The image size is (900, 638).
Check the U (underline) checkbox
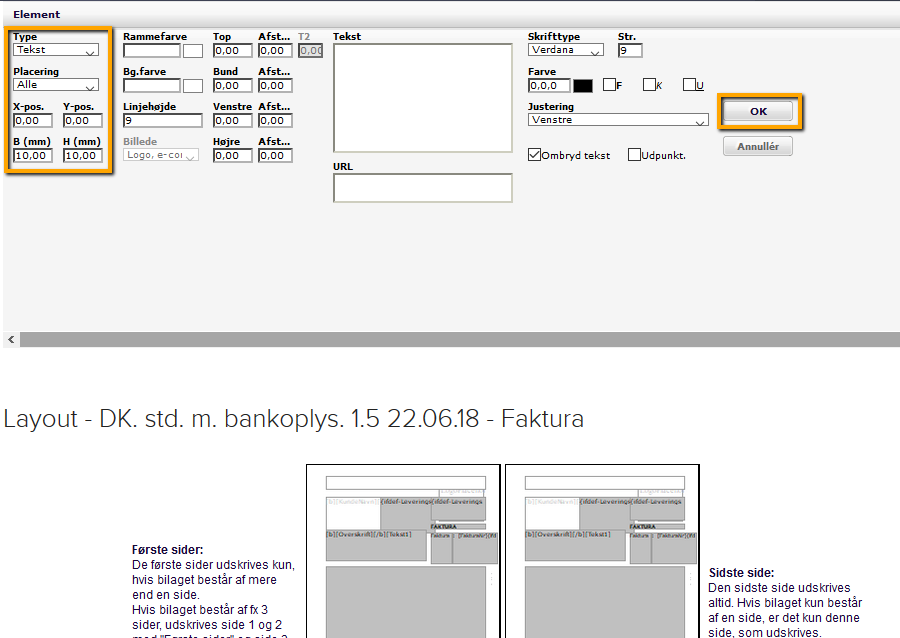pyautogui.click(x=689, y=85)
